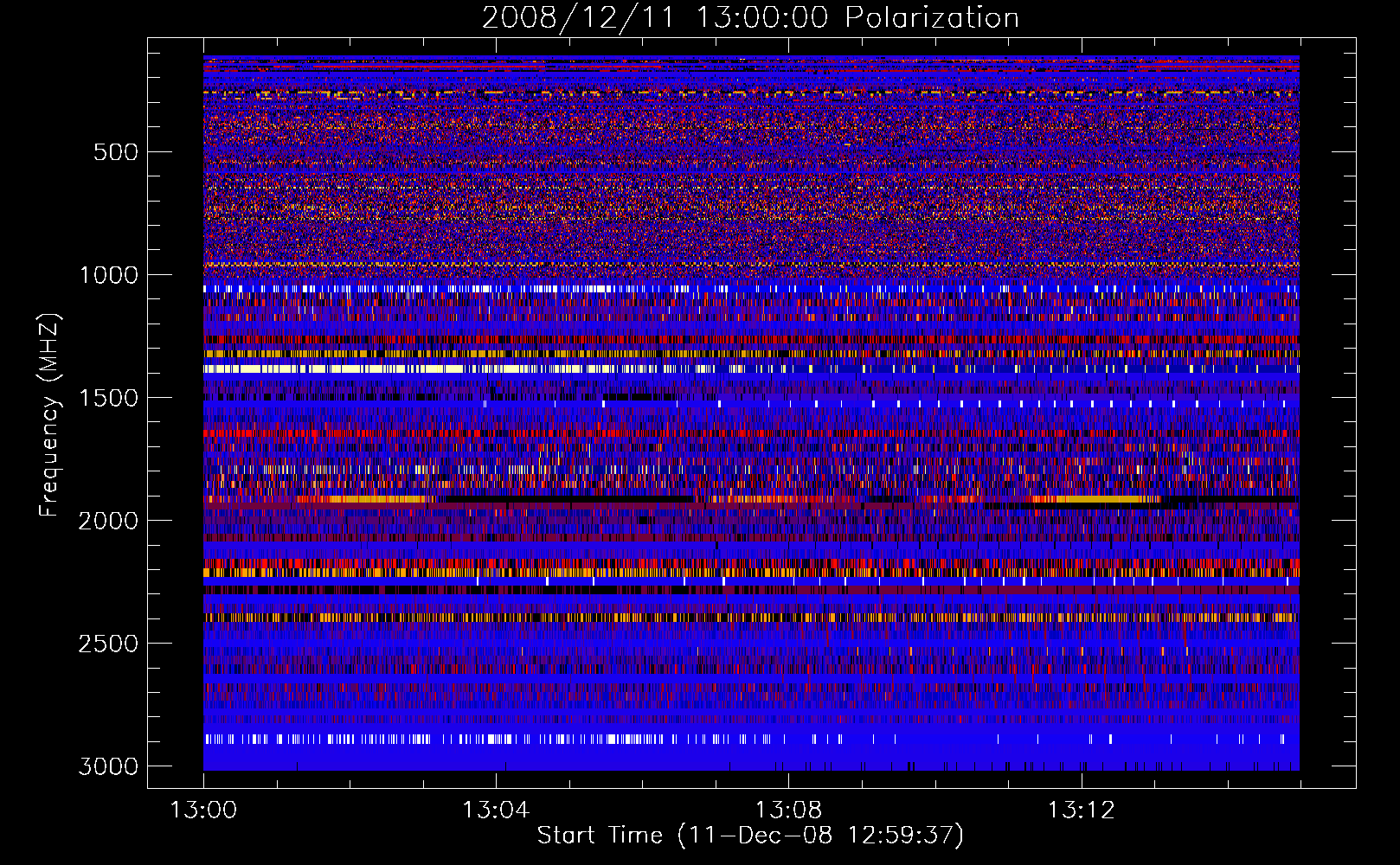This screenshot has height=865, width=1400.
Task: Click the plot title '2008/12/11 13:00:00 Polarization'
Action: tap(750, 18)
